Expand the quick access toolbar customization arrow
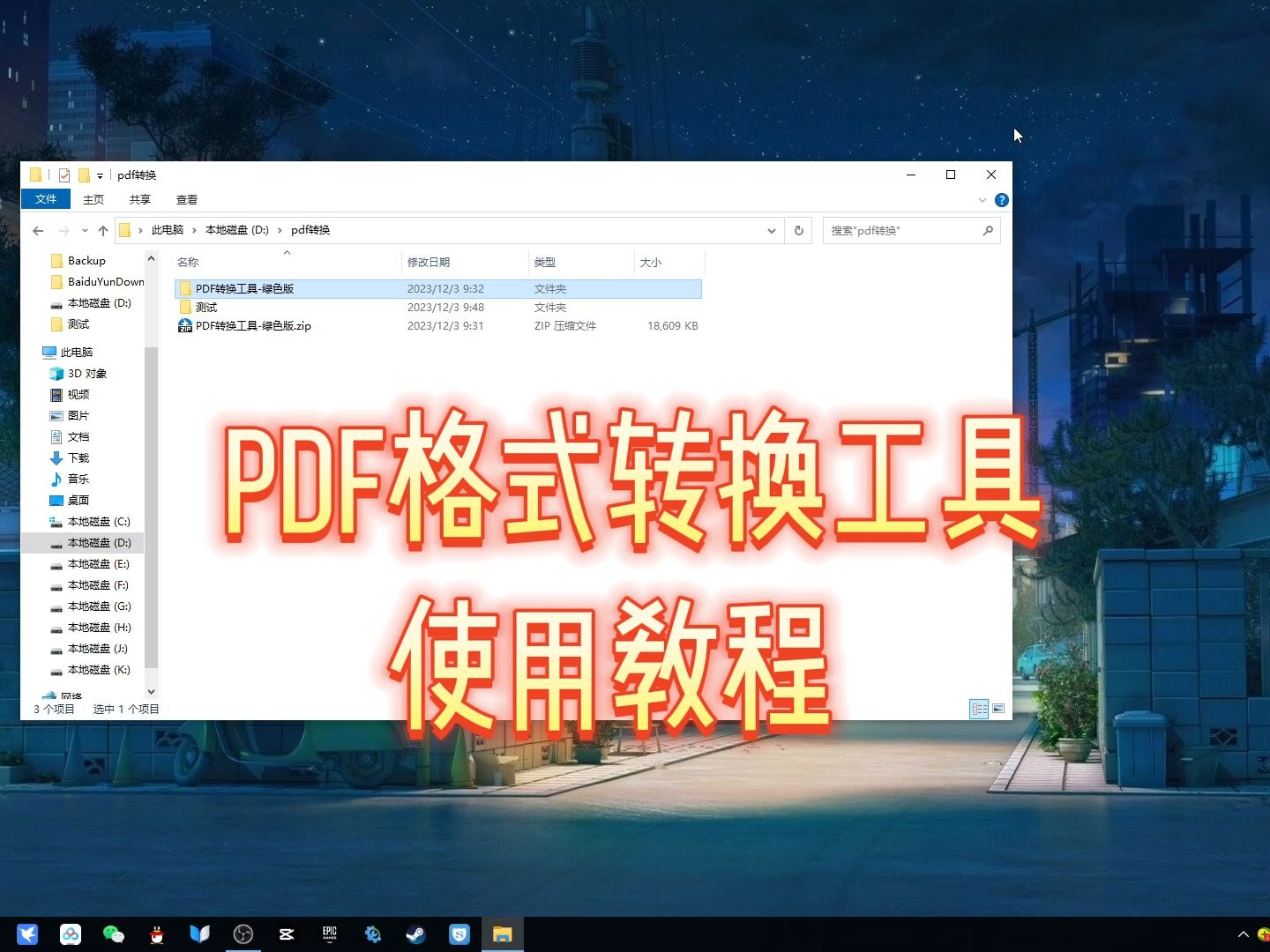1270x952 pixels. pos(100,175)
